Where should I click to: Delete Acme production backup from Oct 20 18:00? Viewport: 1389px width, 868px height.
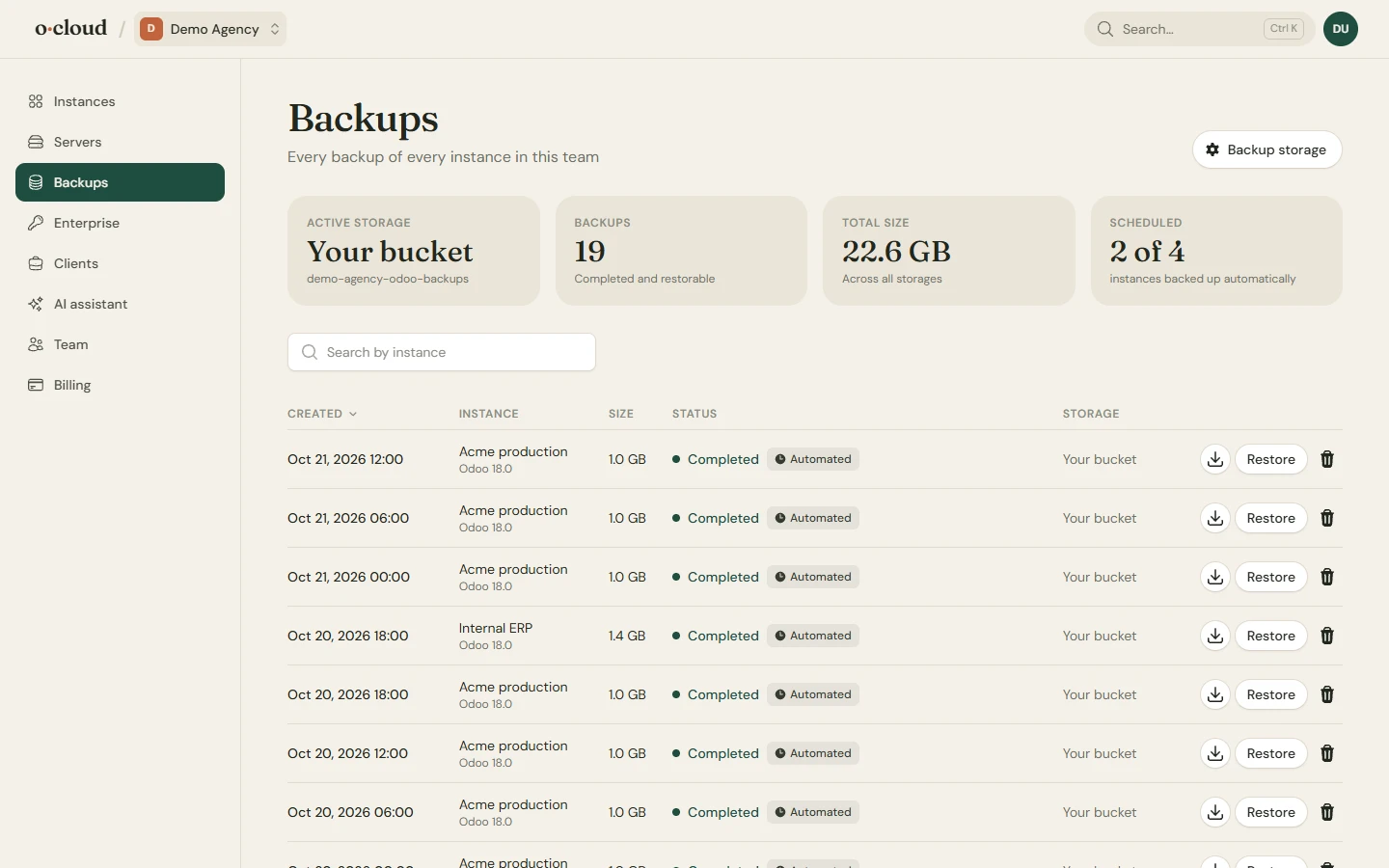tap(1327, 694)
